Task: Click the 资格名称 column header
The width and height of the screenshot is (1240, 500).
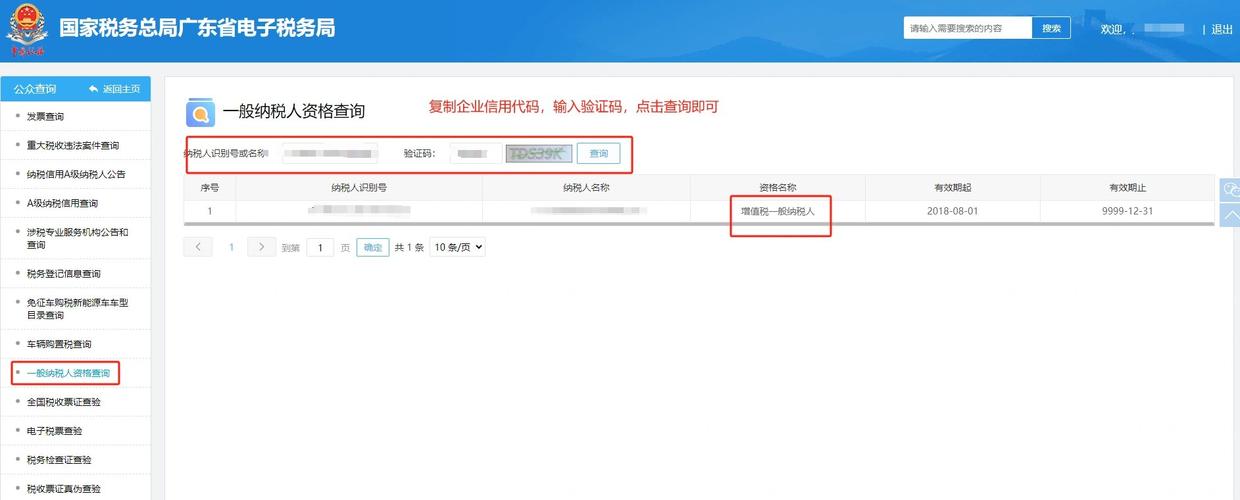Action: 777,187
